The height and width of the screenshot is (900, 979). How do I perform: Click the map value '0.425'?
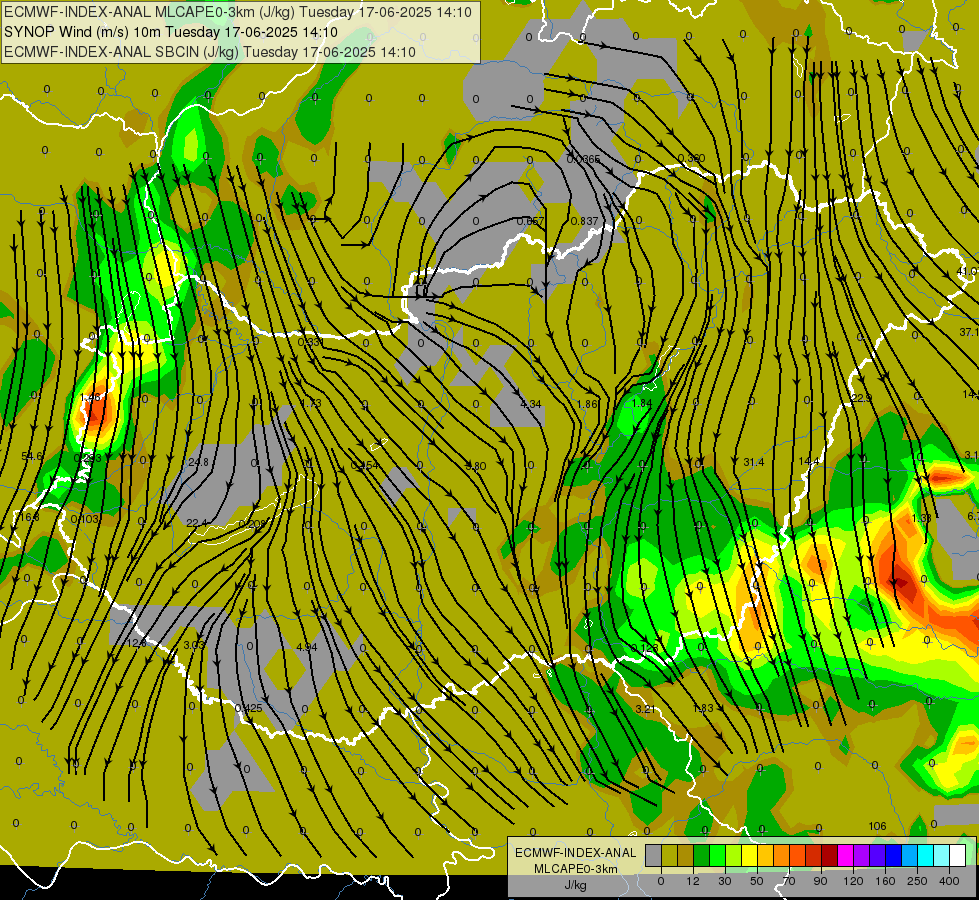click(x=248, y=708)
